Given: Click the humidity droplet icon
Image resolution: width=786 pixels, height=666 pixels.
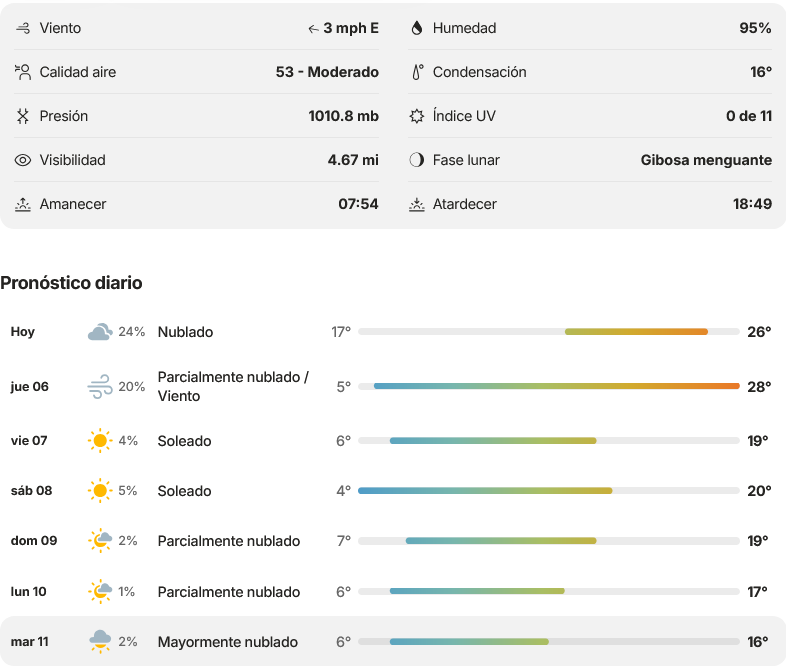Looking at the screenshot, I should (417, 28).
